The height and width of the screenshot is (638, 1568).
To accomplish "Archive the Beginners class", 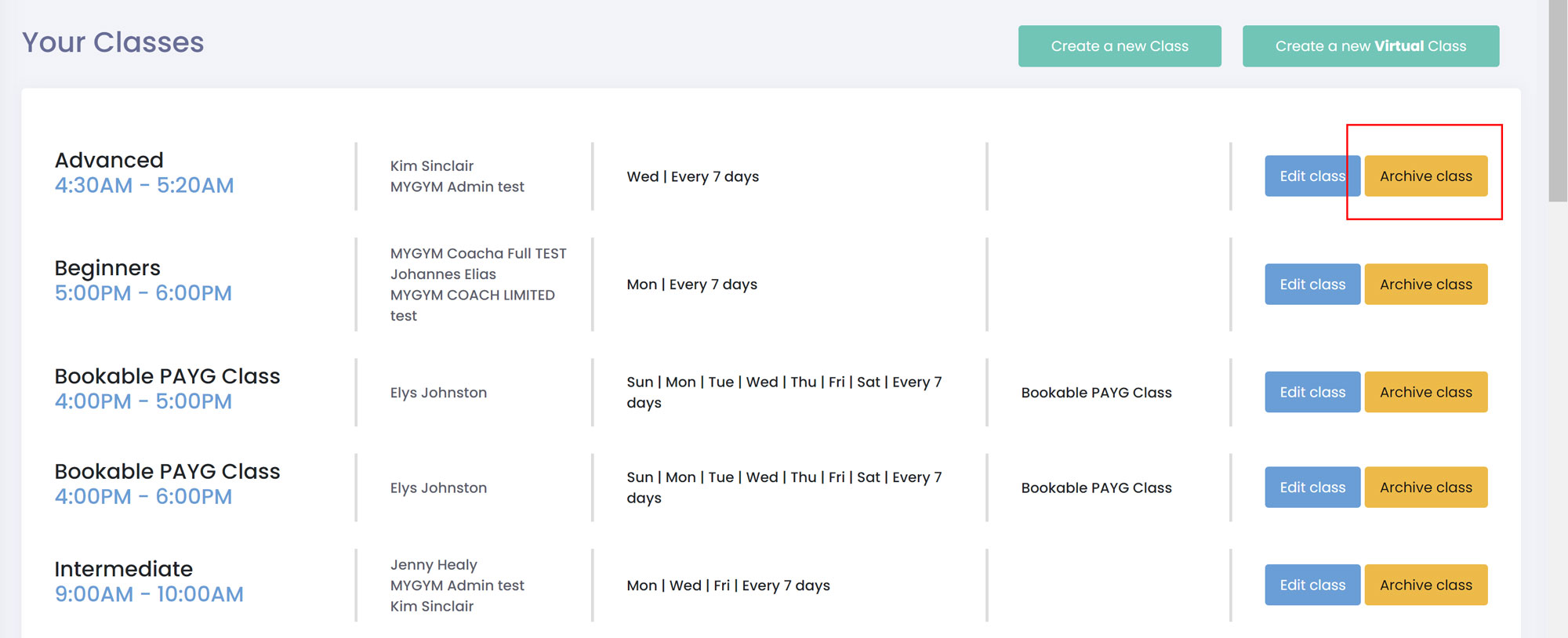I will [1425, 285].
